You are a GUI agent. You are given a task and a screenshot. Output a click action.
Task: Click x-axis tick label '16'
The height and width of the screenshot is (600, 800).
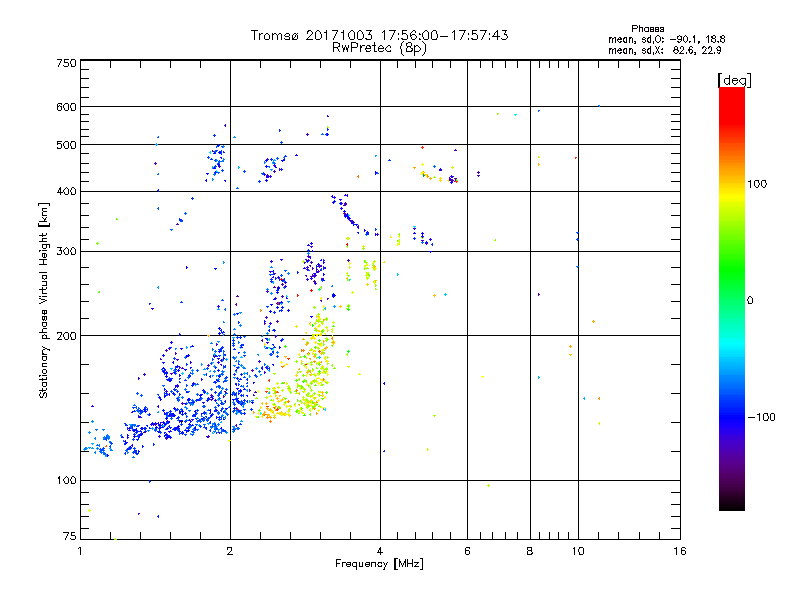(x=680, y=551)
